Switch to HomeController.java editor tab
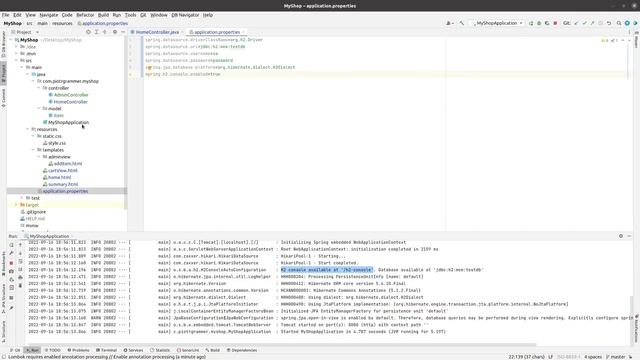The height and width of the screenshot is (360, 640). click(157, 32)
